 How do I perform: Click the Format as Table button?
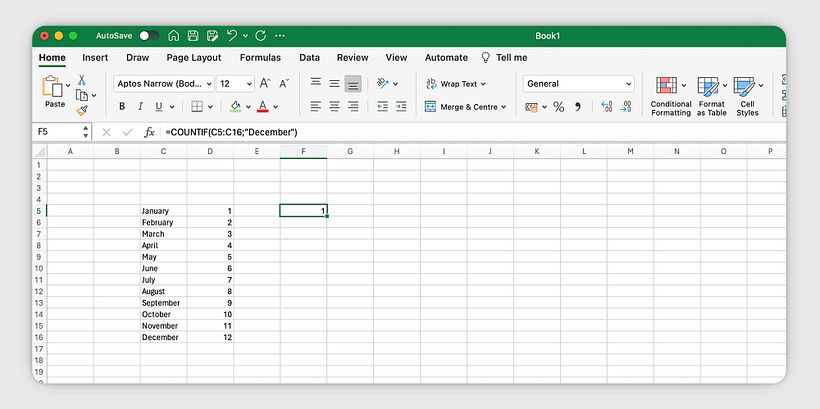(711, 96)
